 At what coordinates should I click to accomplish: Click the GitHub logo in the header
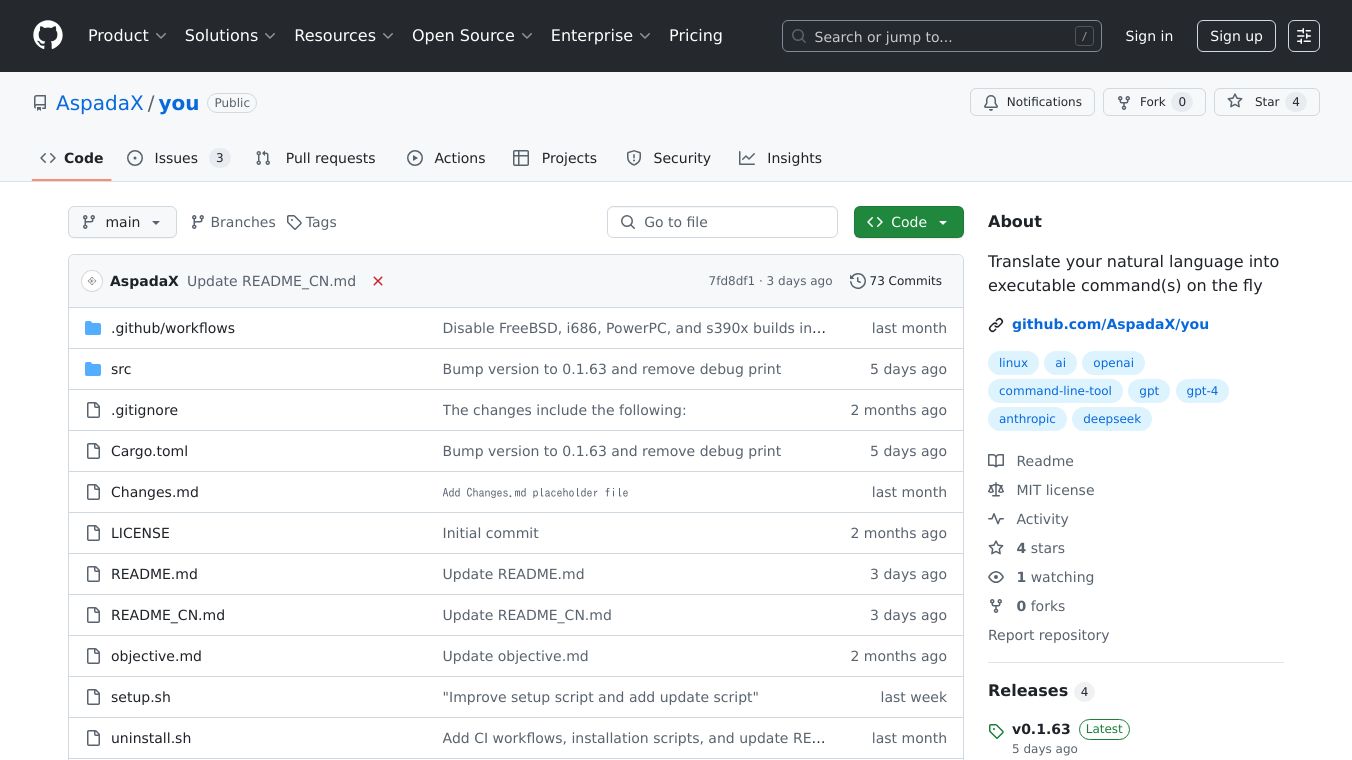tap(47, 36)
